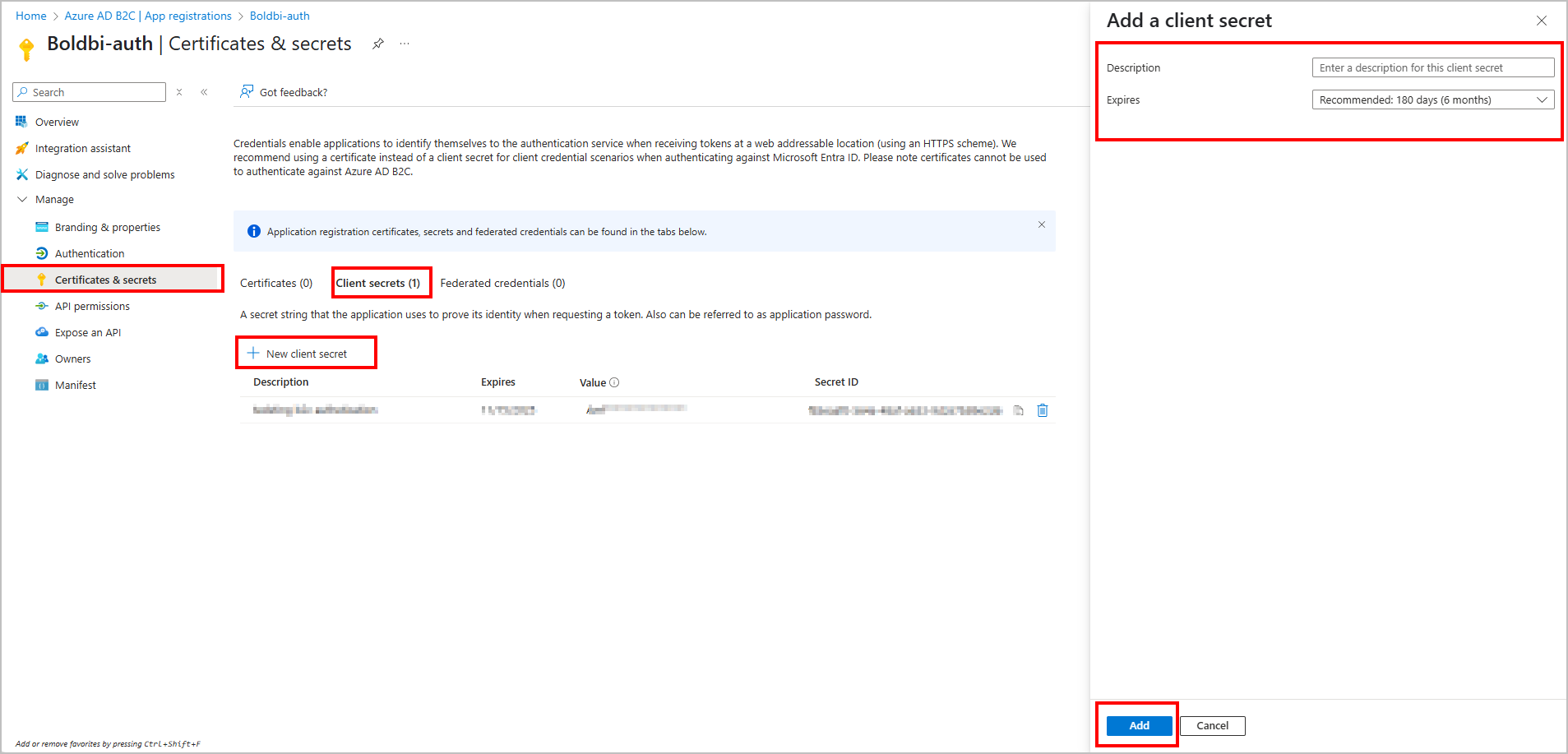Select Integration assistant from sidebar
1568x754 pixels.
click(83, 148)
